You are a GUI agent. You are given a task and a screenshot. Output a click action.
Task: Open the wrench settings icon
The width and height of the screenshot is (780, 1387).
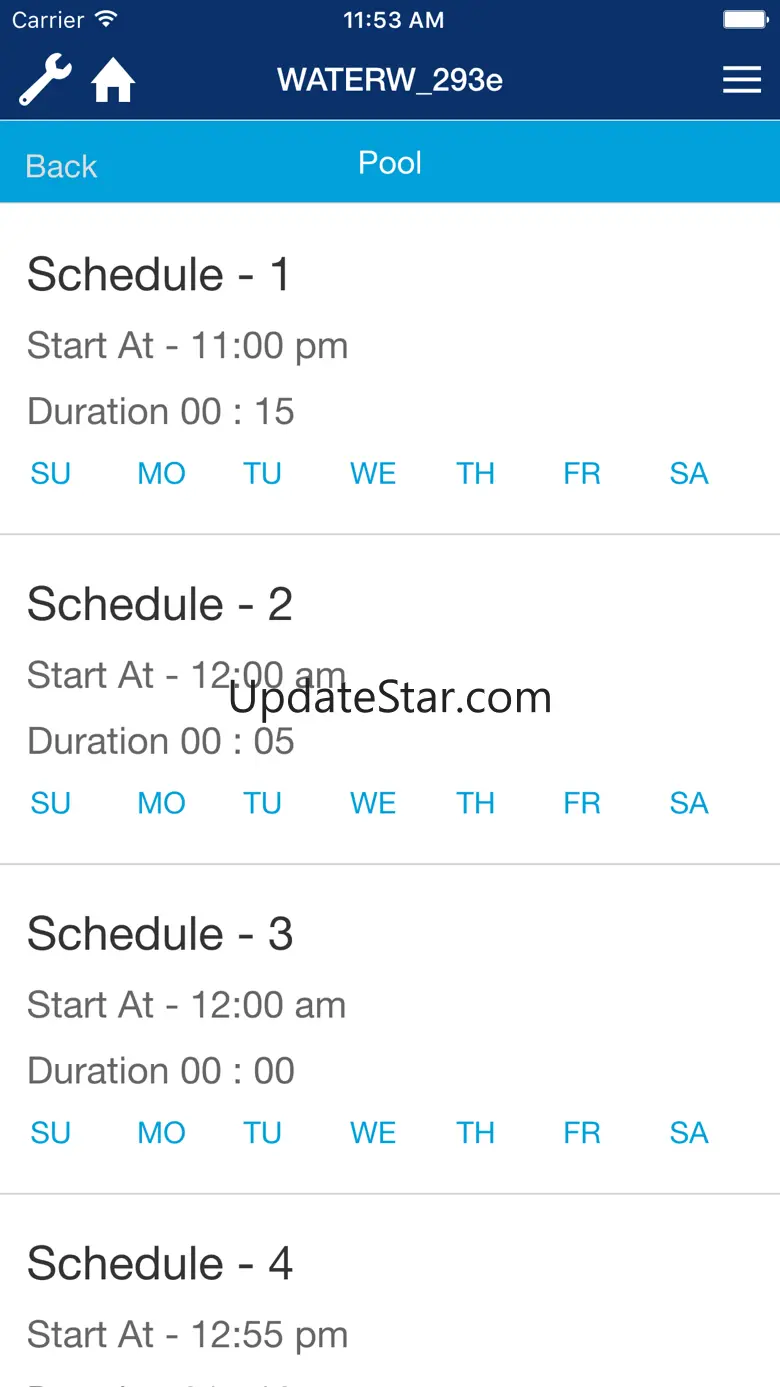coord(45,81)
